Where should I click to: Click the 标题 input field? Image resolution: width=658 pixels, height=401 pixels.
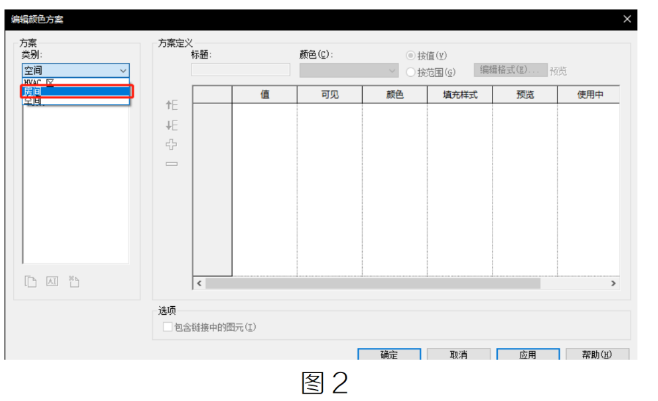240,70
